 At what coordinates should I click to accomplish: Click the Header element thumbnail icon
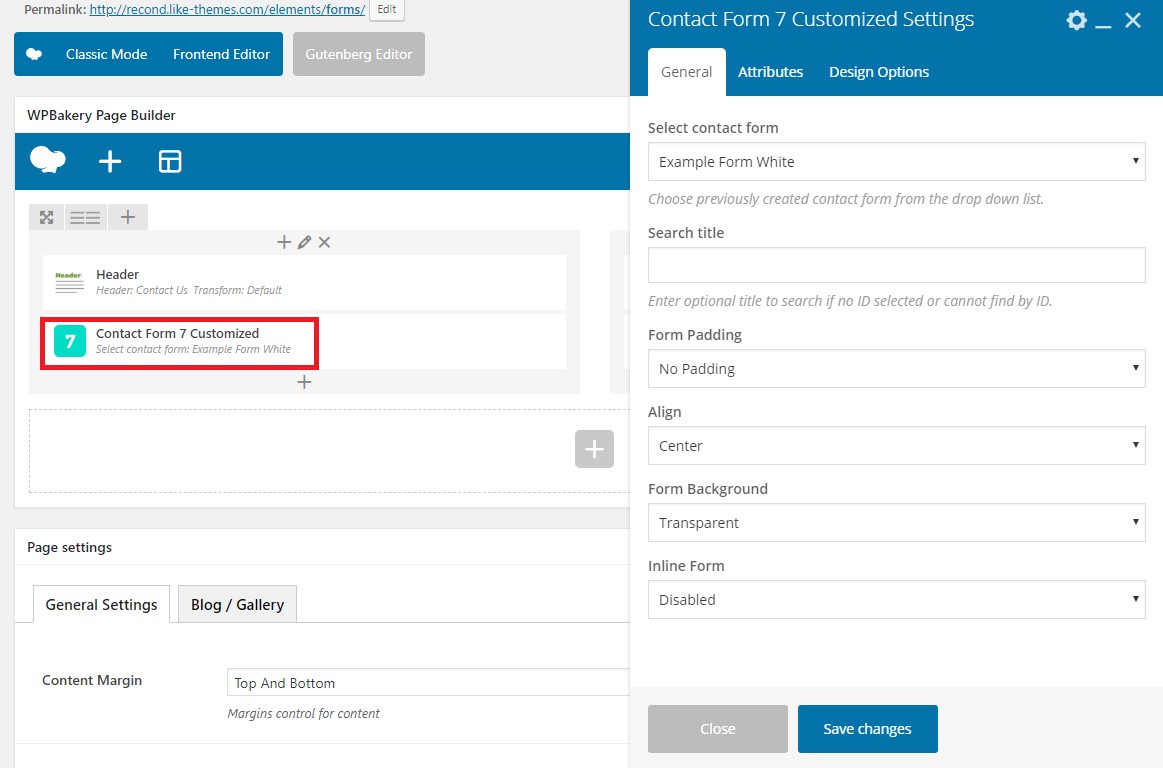tap(69, 283)
